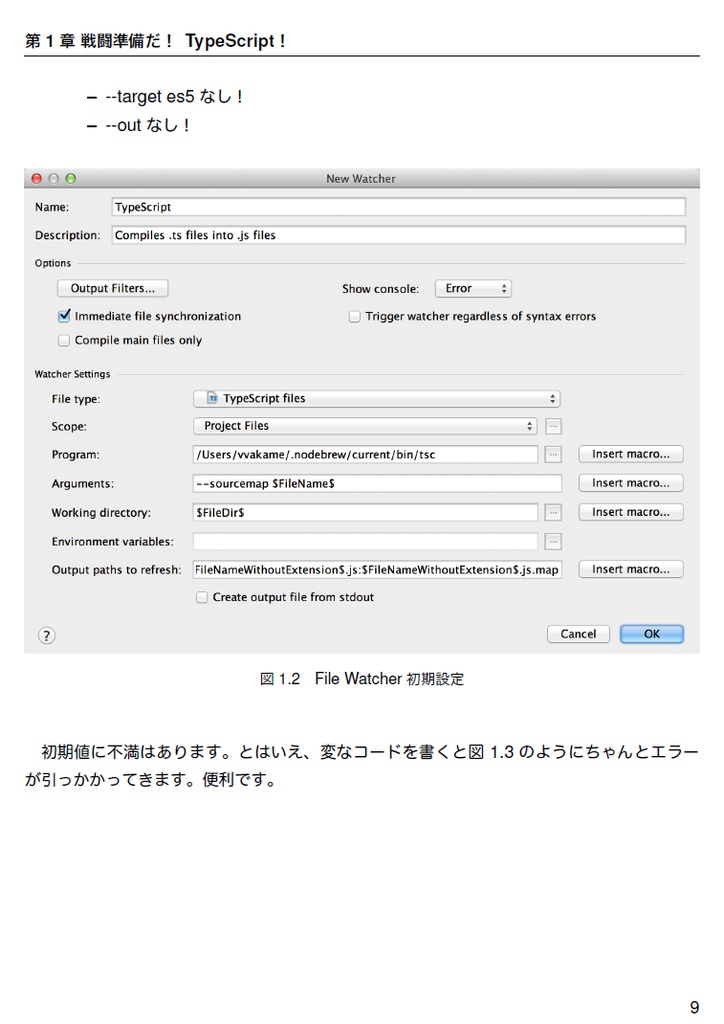Image resolution: width=724 pixels, height=1024 pixels.
Task: Close the New Watcher window with red button
Action: pos(37,178)
